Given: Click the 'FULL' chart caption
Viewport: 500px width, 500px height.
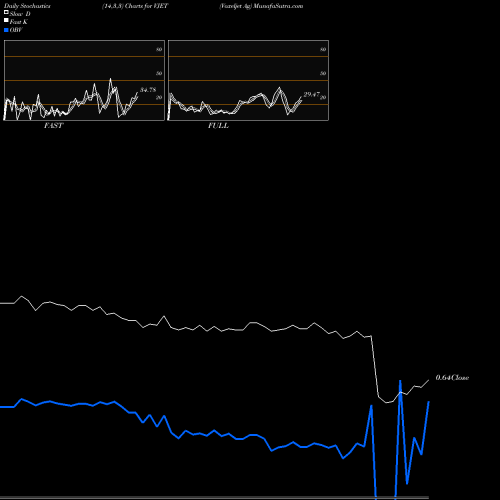Looking at the screenshot, I should [218, 126].
